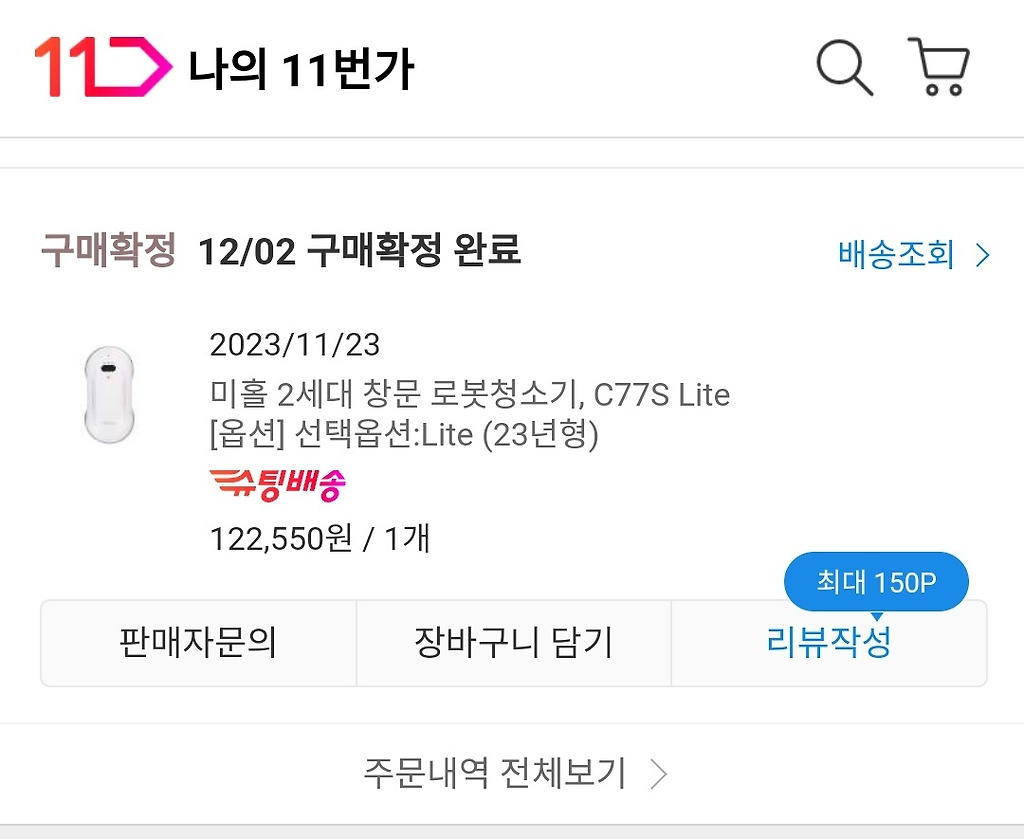Click the chevron beside 배송조회
Screen dimensions: 1024x839
click(983, 255)
